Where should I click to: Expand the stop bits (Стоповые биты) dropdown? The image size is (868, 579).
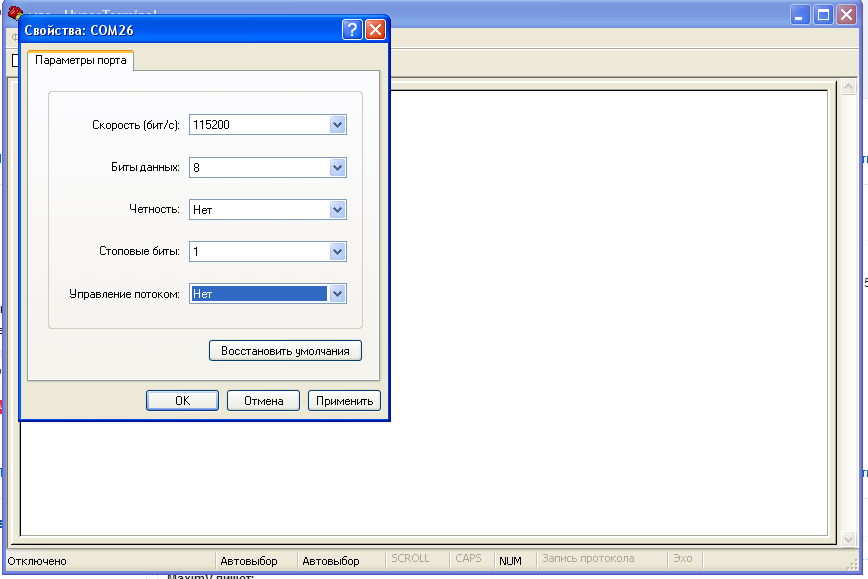click(x=337, y=252)
